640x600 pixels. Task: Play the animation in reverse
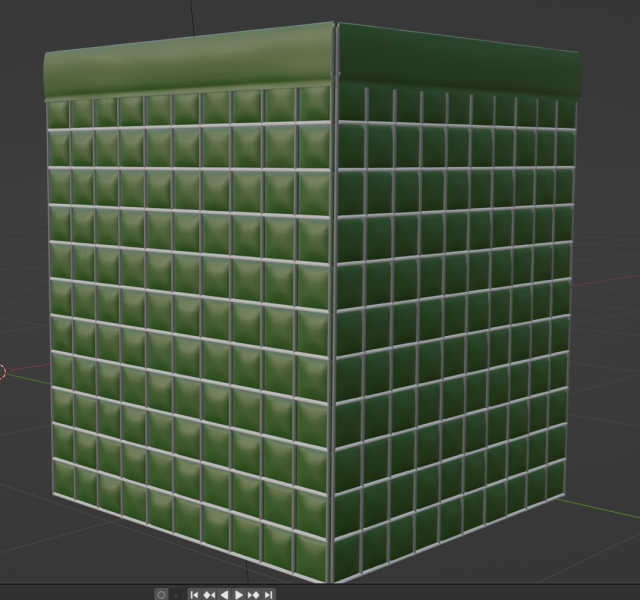point(225,594)
